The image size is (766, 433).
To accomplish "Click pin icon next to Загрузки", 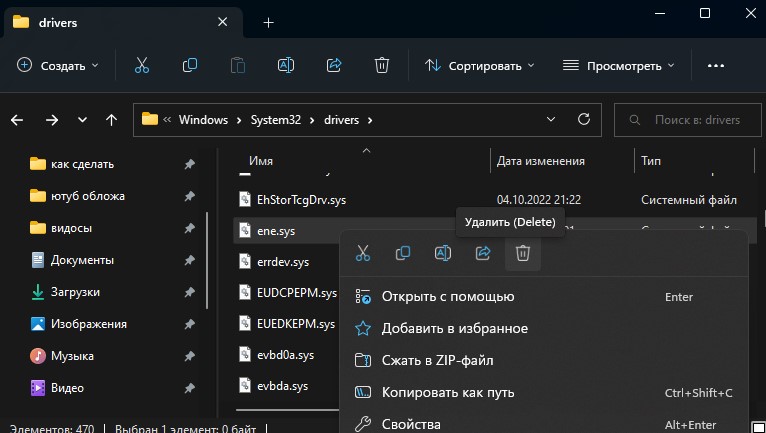I will pyautogui.click(x=190, y=292).
